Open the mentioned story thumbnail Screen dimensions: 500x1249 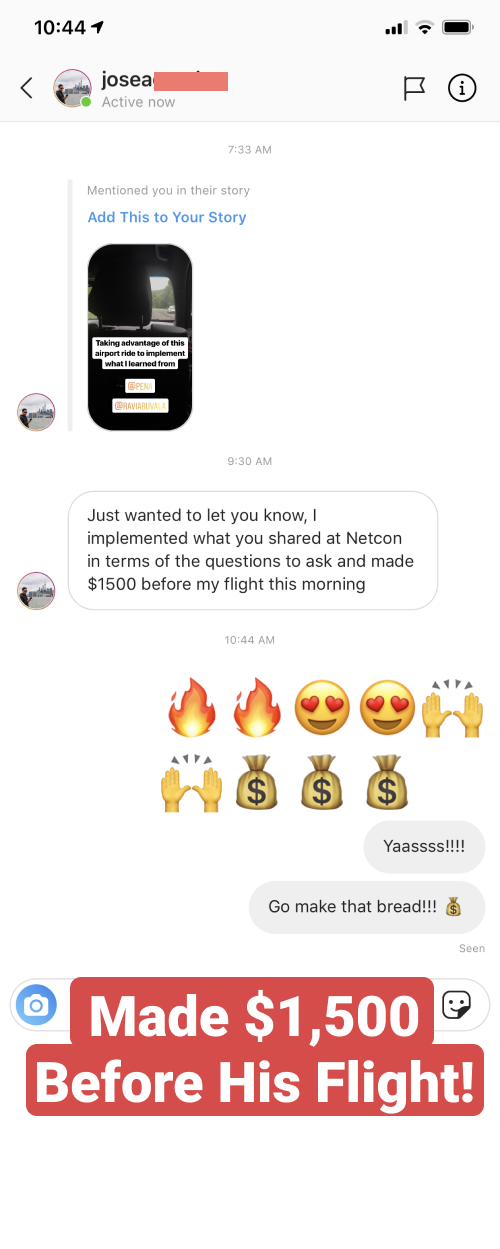coord(140,337)
